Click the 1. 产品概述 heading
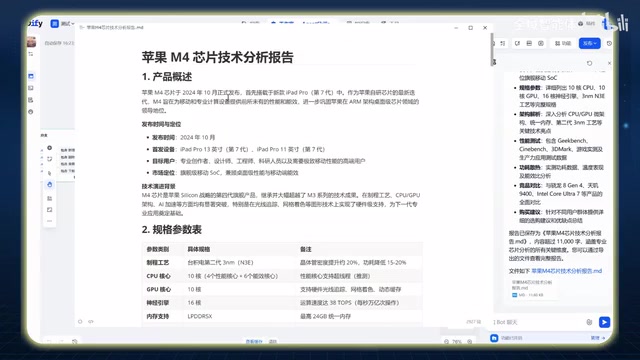Image resolution: width=640 pixels, height=360 pixels. (167, 77)
